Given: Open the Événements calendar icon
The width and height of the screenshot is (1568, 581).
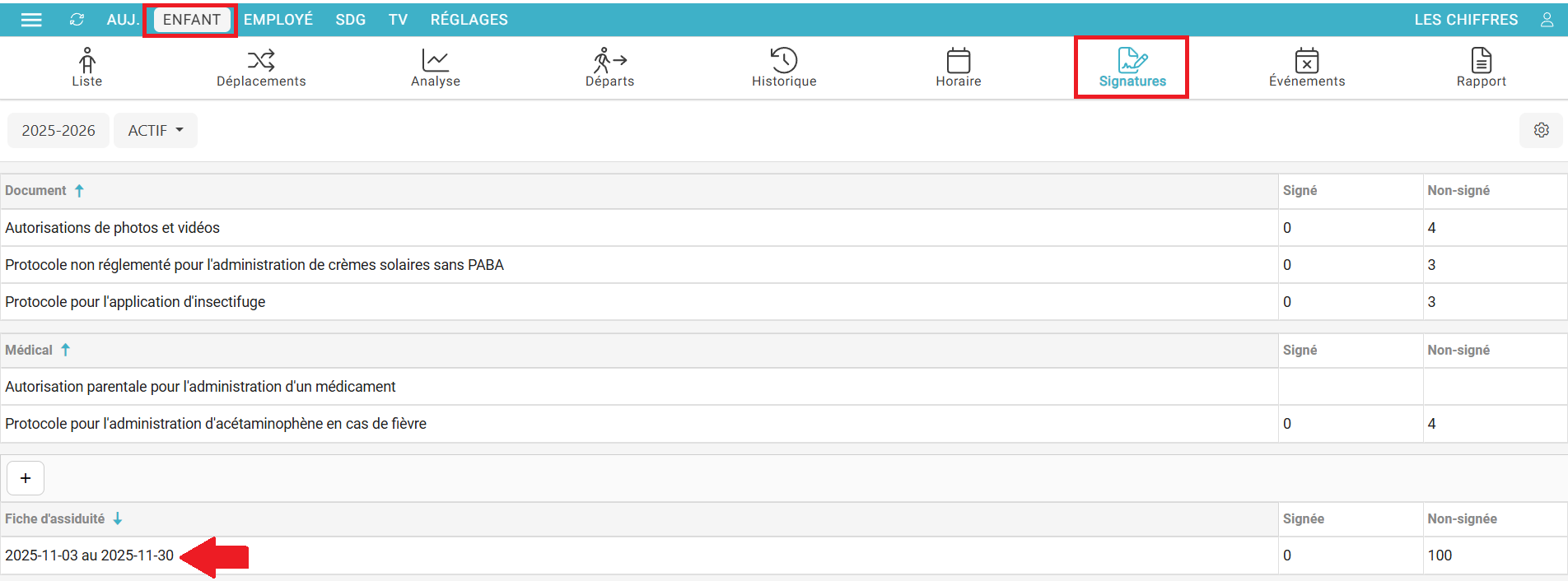Looking at the screenshot, I should tap(1306, 61).
